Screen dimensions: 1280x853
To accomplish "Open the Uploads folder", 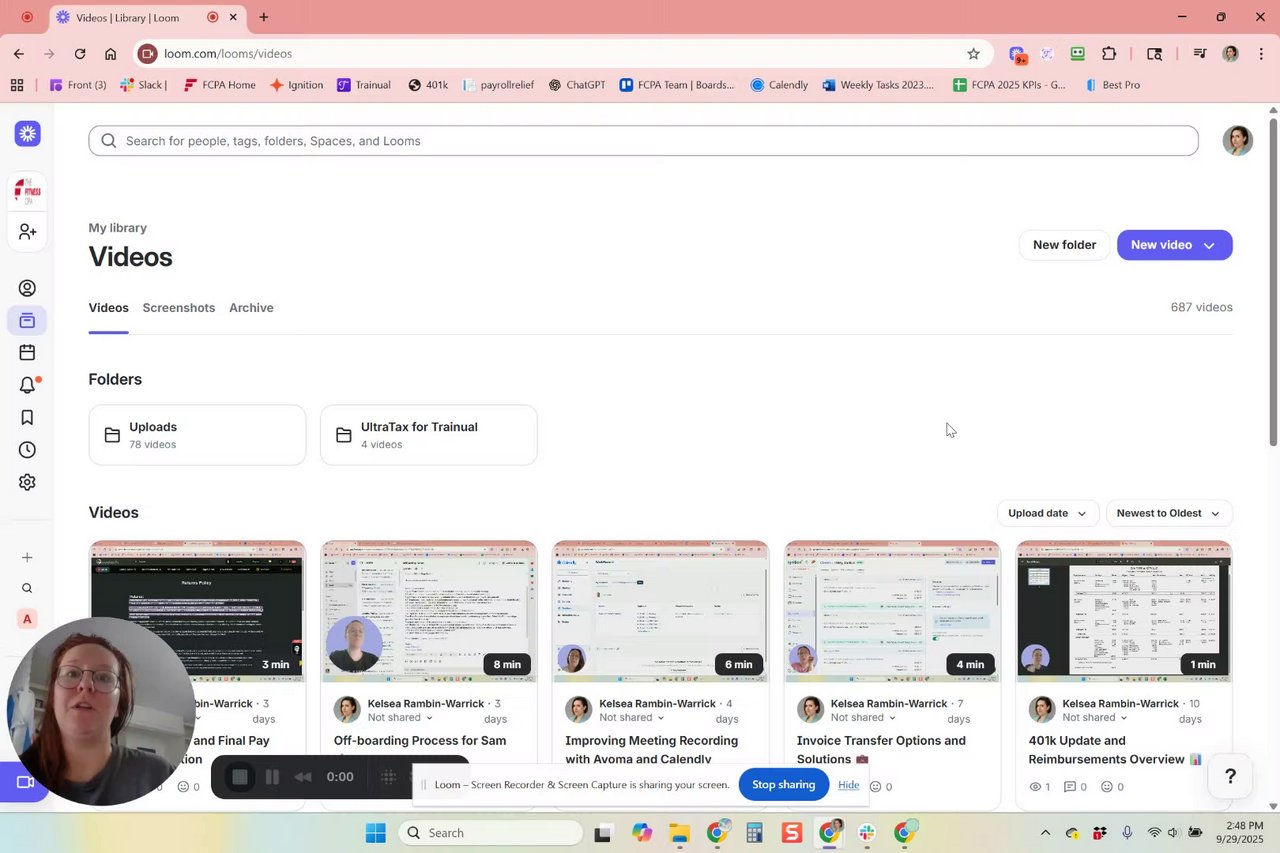I will (197, 435).
